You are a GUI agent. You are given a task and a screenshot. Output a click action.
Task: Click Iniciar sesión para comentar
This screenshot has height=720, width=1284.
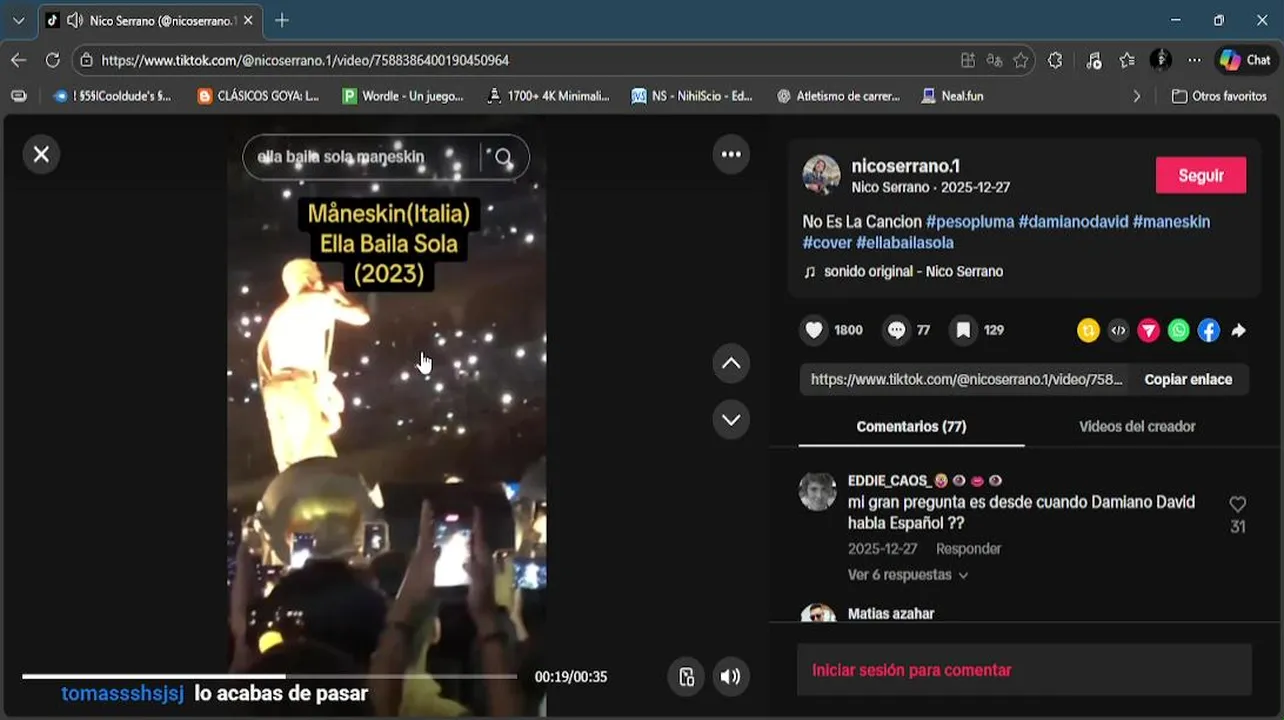point(912,671)
